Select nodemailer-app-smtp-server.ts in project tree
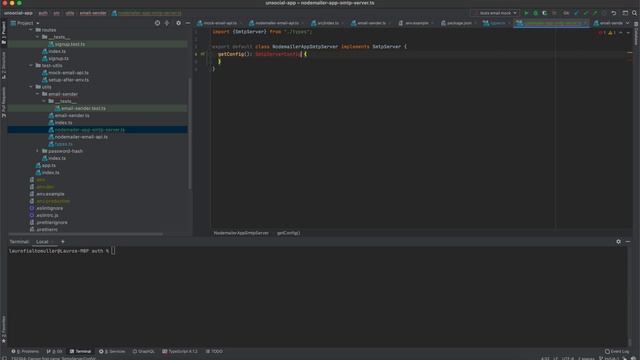The image size is (640, 360). point(90,130)
